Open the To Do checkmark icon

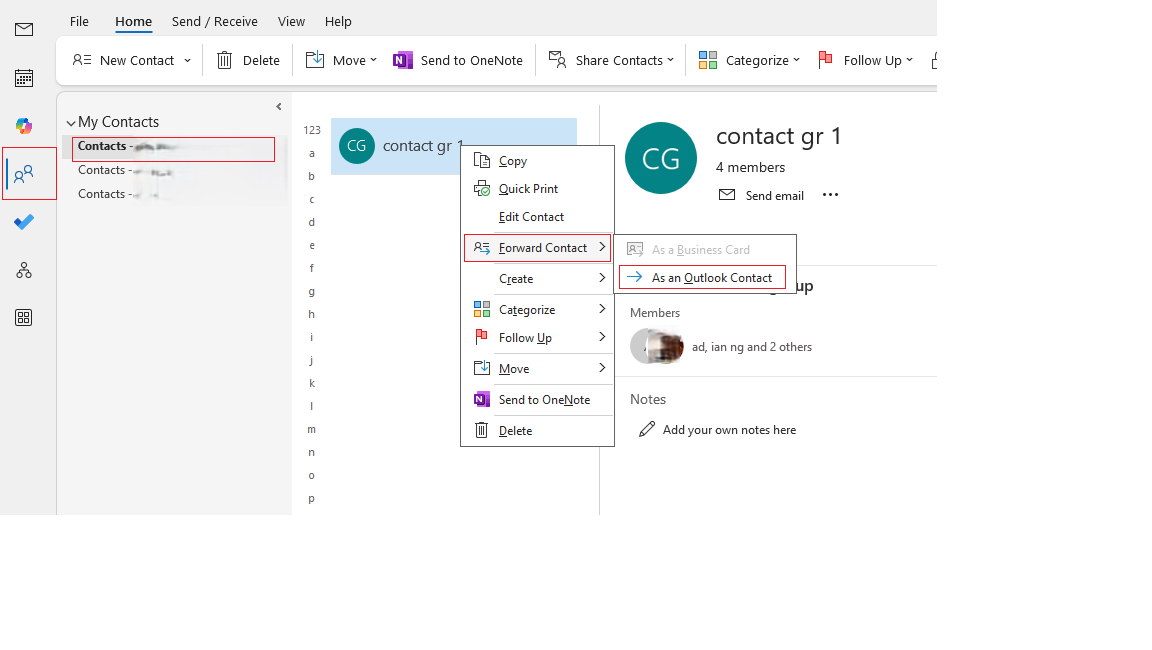(x=24, y=222)
